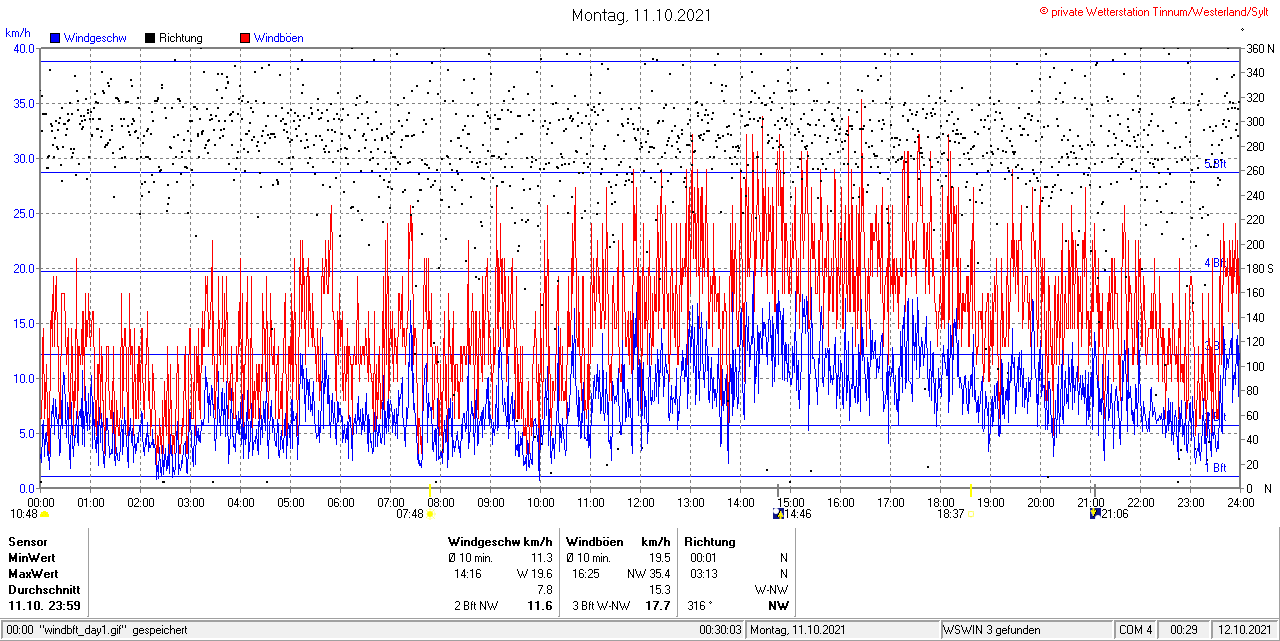Click the moon icon next to 10:48

coord(44,514)
